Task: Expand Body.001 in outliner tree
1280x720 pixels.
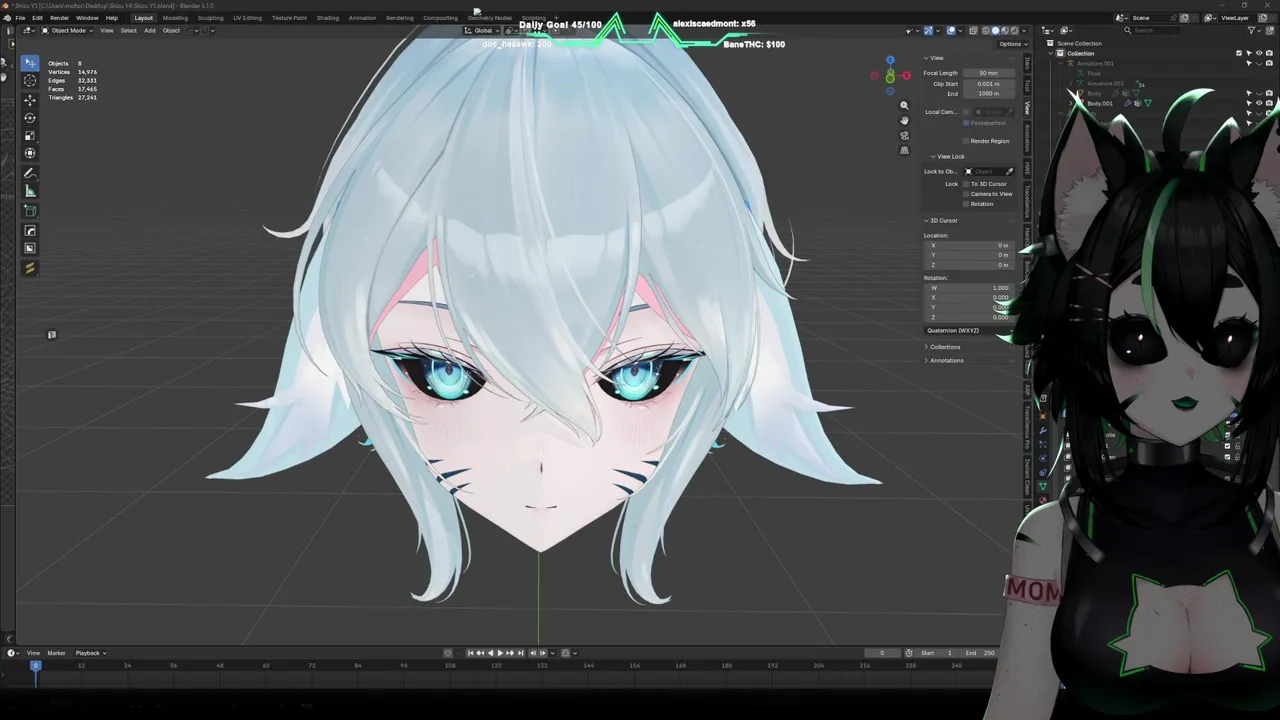Action: click(x=1070, y=103)
